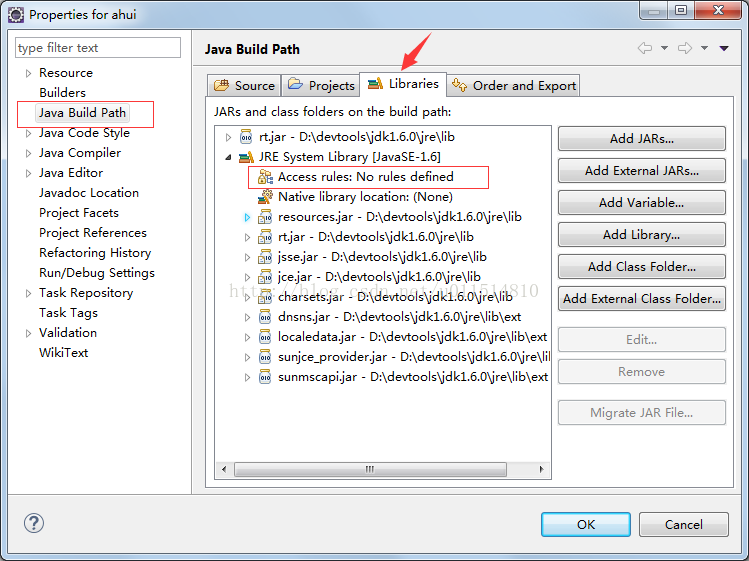
Task: Click the resources.jar jar icon
Action: [265, 217]
